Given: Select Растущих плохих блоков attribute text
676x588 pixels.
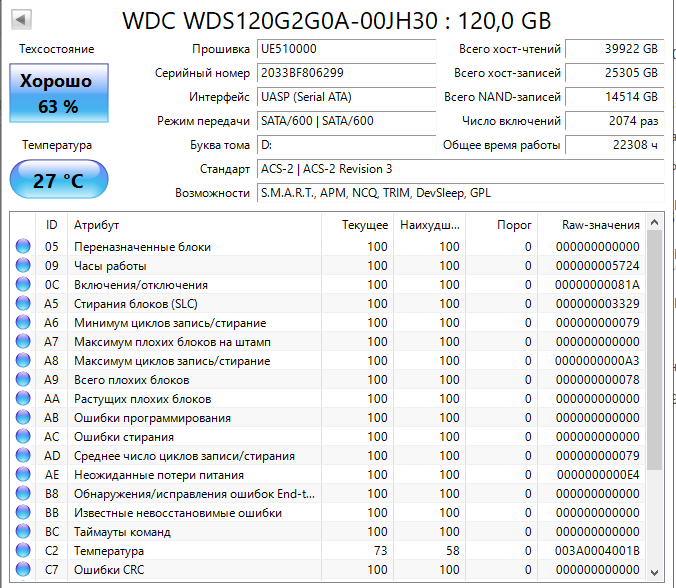Looking at the screenshot, I should click(x=142, y=399).
